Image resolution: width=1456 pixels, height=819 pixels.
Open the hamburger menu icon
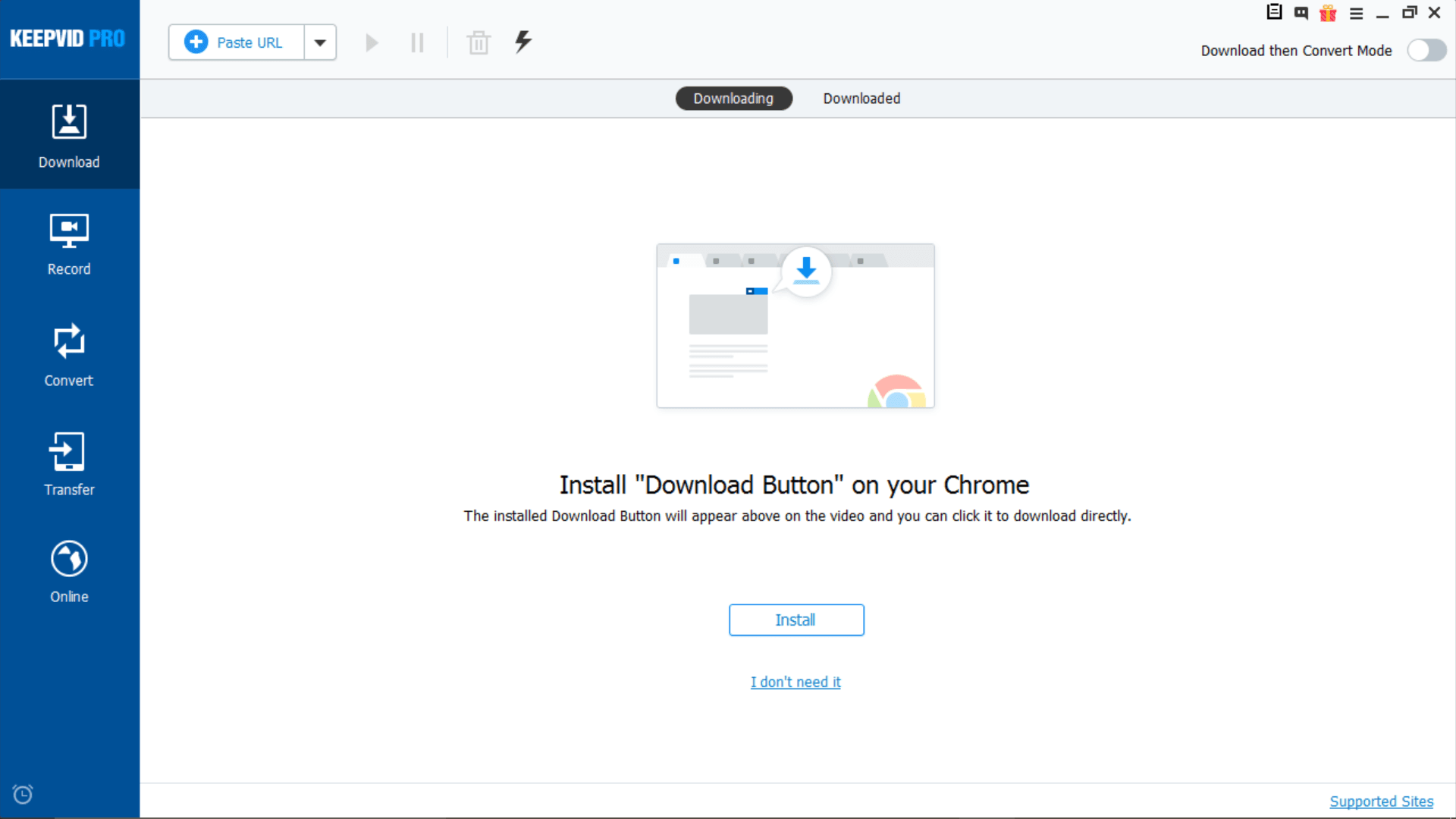click(x=1356, y=14)
